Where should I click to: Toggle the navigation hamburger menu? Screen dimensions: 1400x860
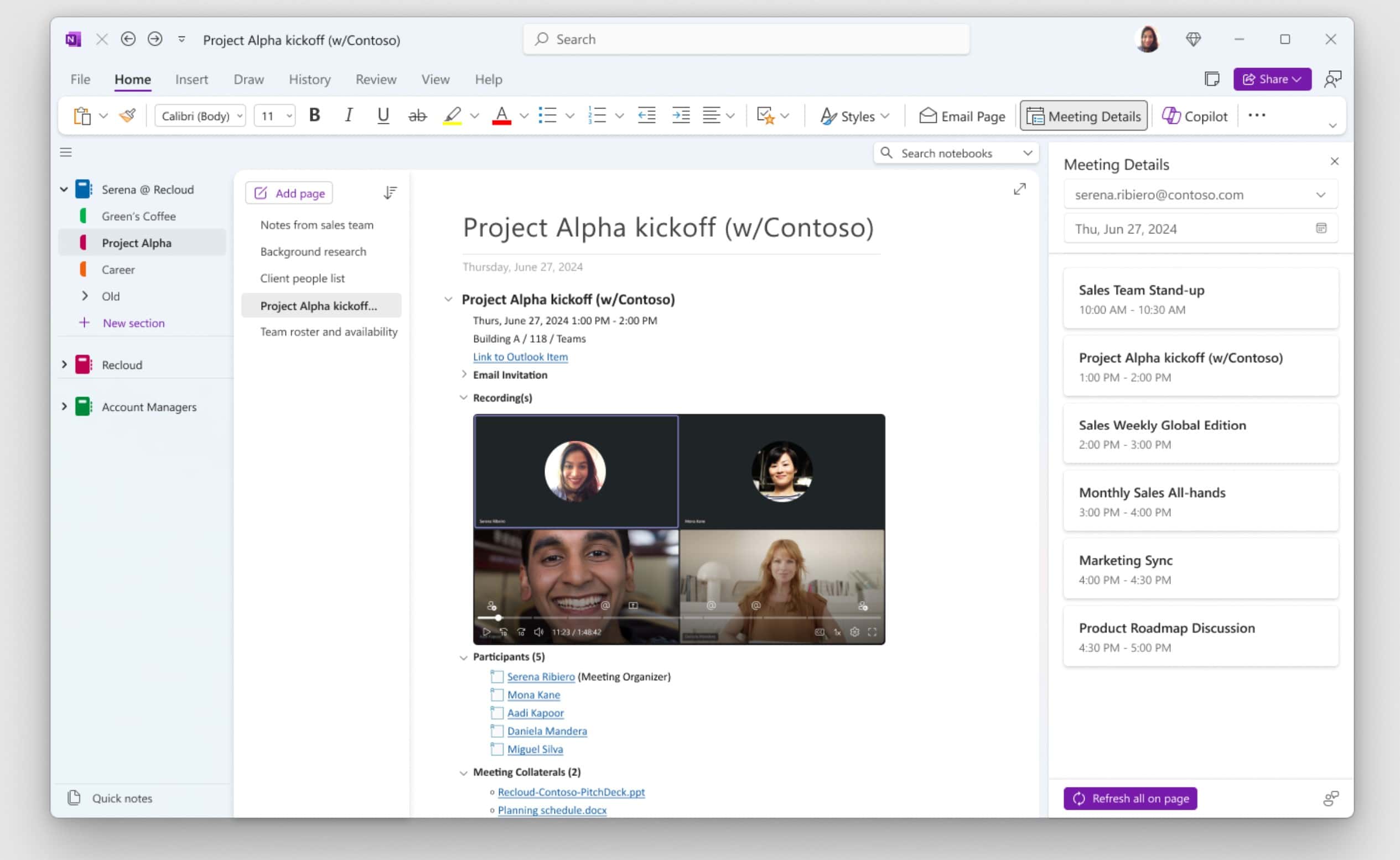click(x=66, y=153)
